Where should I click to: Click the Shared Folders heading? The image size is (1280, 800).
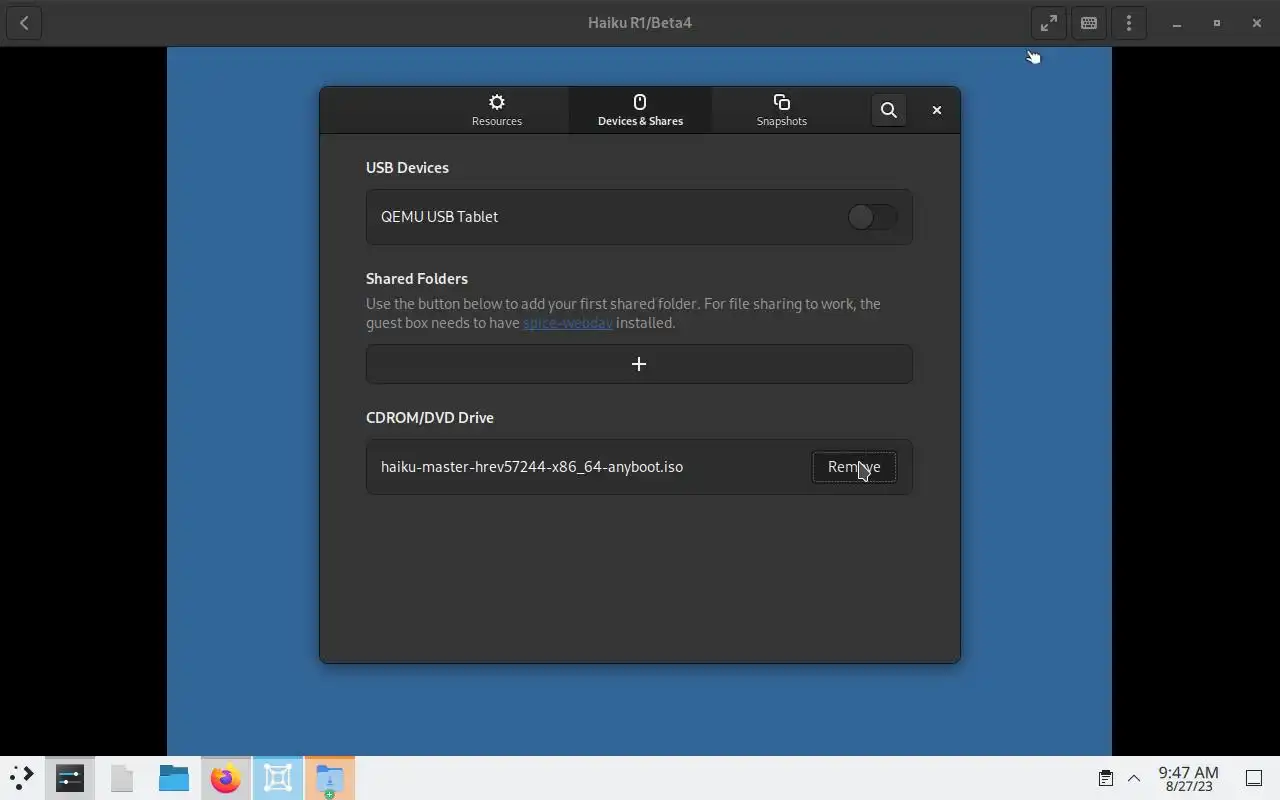click(x=417, y=279)
